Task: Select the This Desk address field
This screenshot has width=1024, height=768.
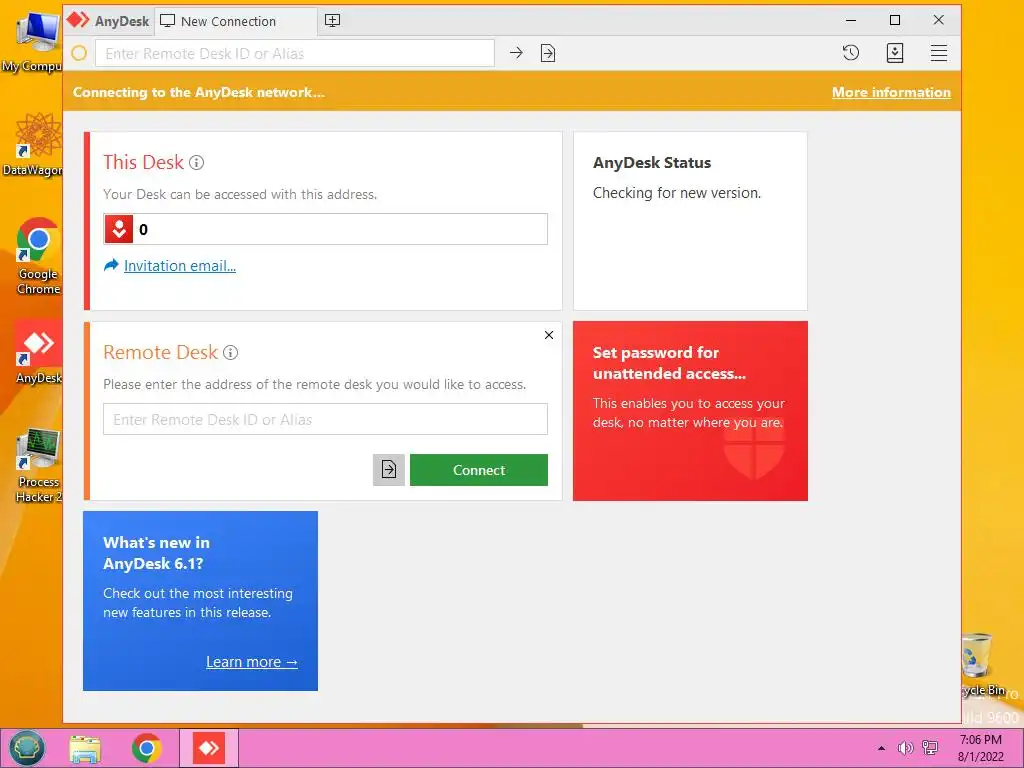Action: (325, 229)
